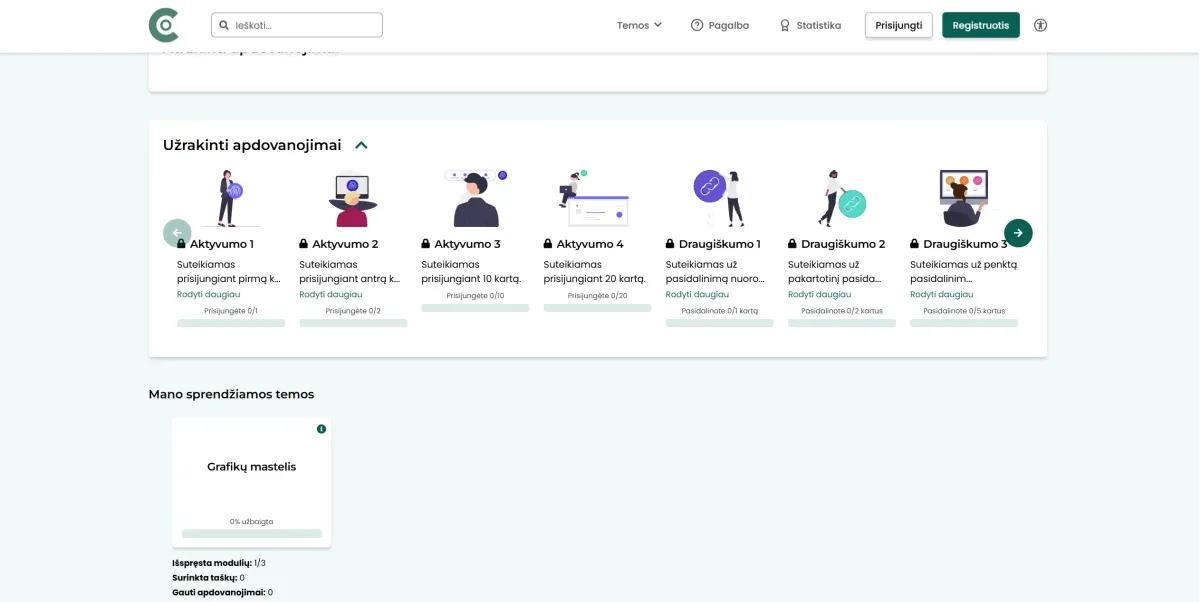Click the Registruotis button
This screenshot has width=1200, height=602.
(x=980, y=25)
